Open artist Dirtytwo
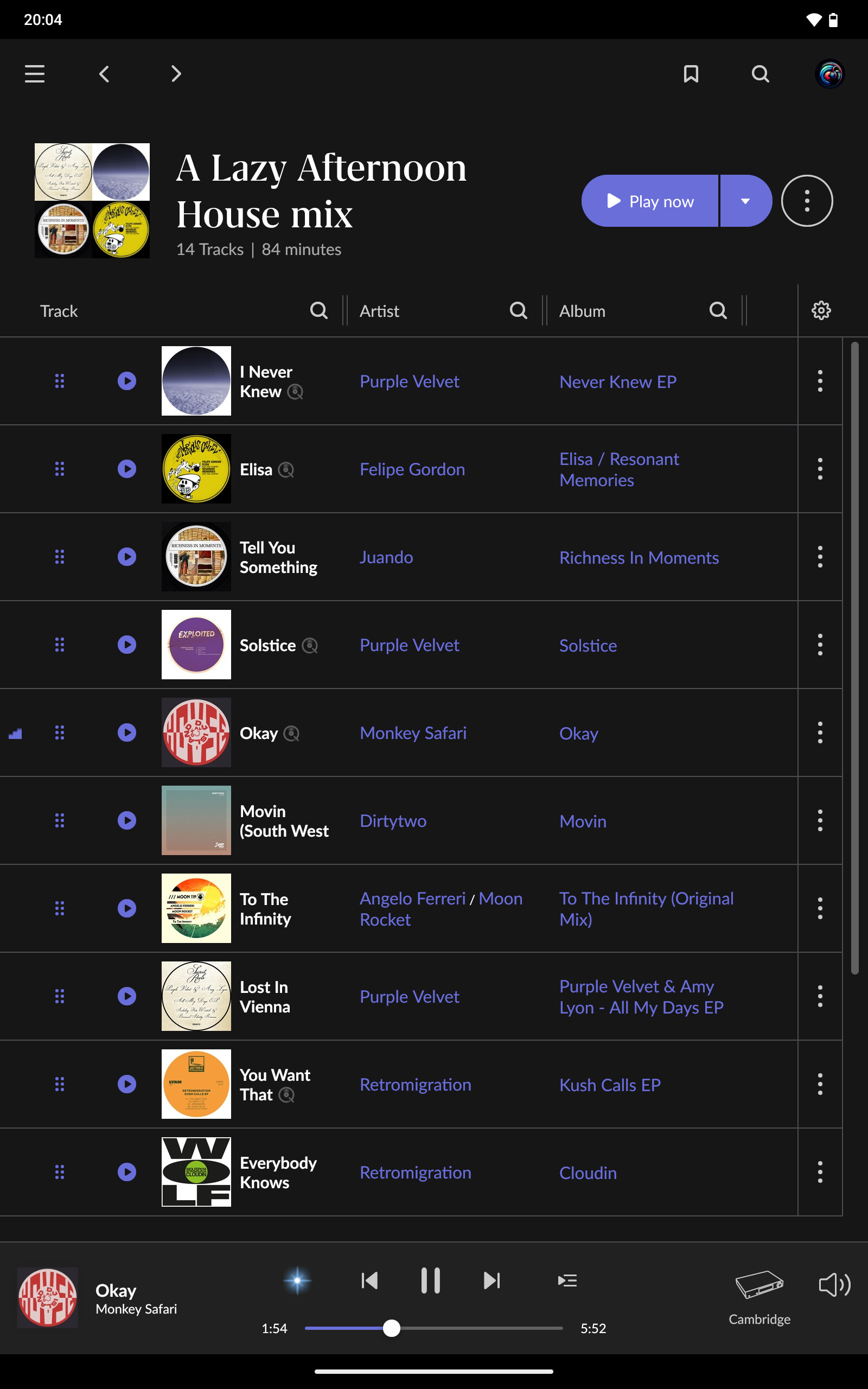Viewport: 868px width, 1389px height. [393, 821]
